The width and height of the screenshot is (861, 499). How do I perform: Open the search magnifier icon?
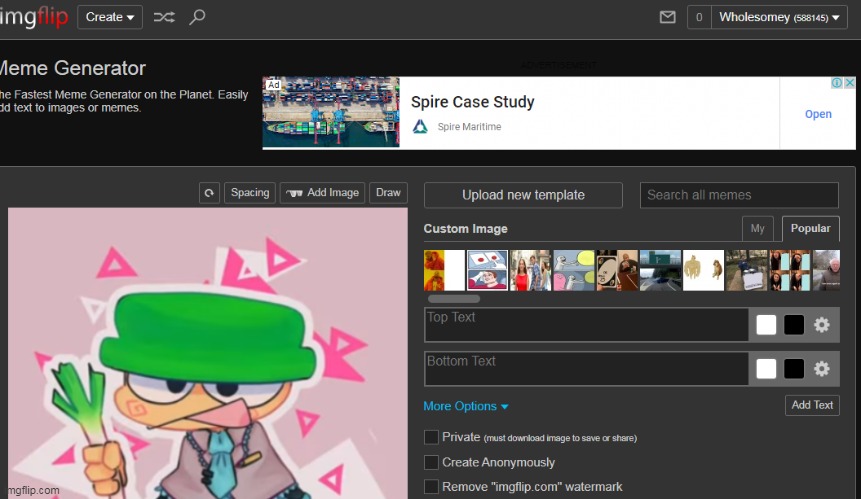click(197, 17)
